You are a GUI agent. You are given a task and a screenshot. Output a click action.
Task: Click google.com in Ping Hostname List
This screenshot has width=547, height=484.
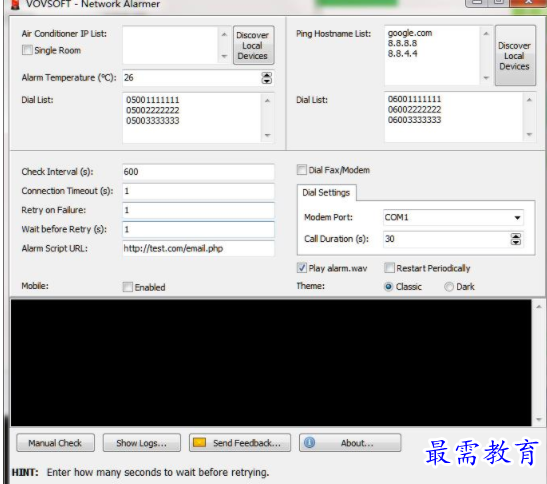[x=410, y=33]
